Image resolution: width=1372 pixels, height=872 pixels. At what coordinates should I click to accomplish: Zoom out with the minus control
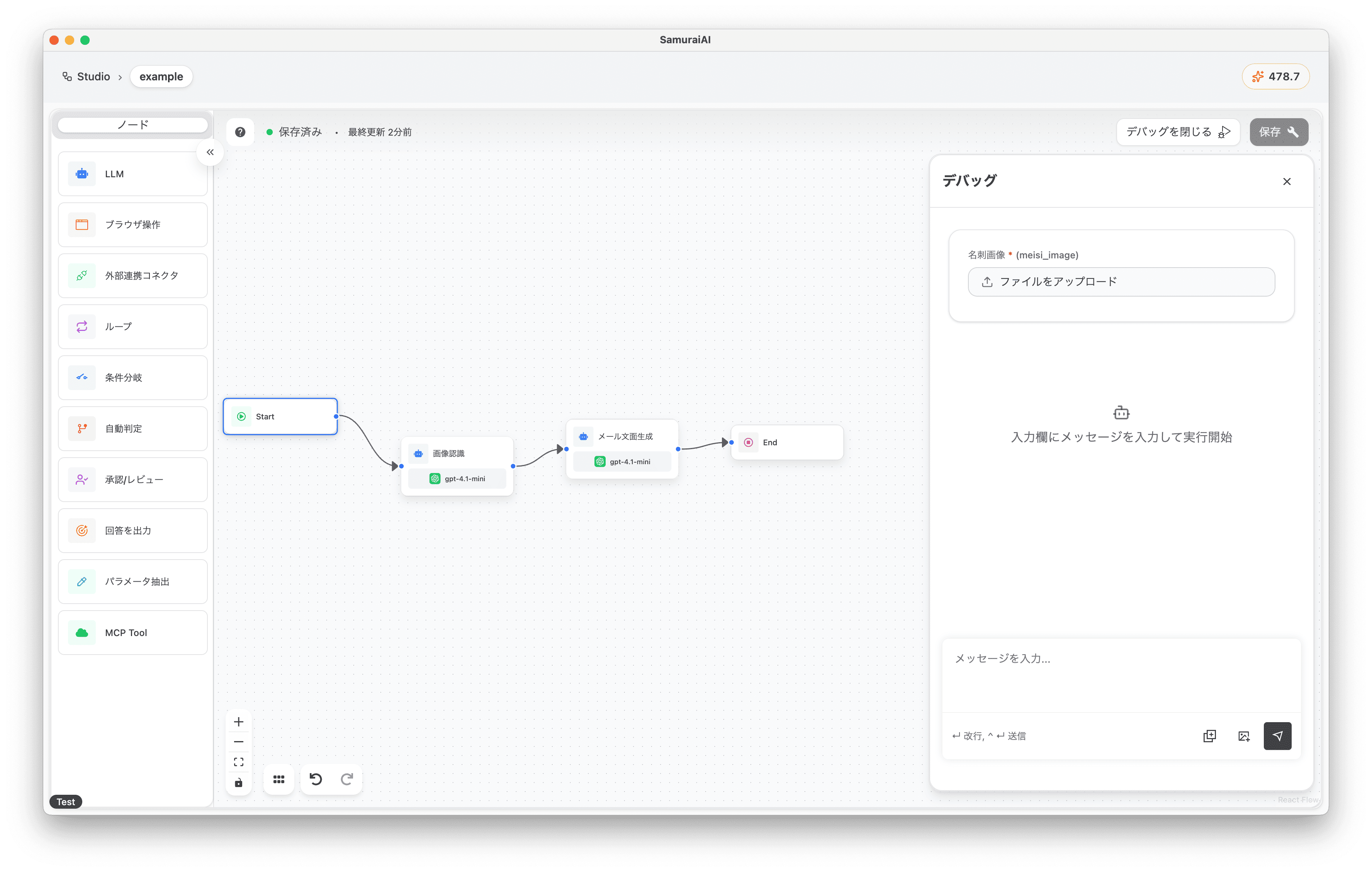239,741
